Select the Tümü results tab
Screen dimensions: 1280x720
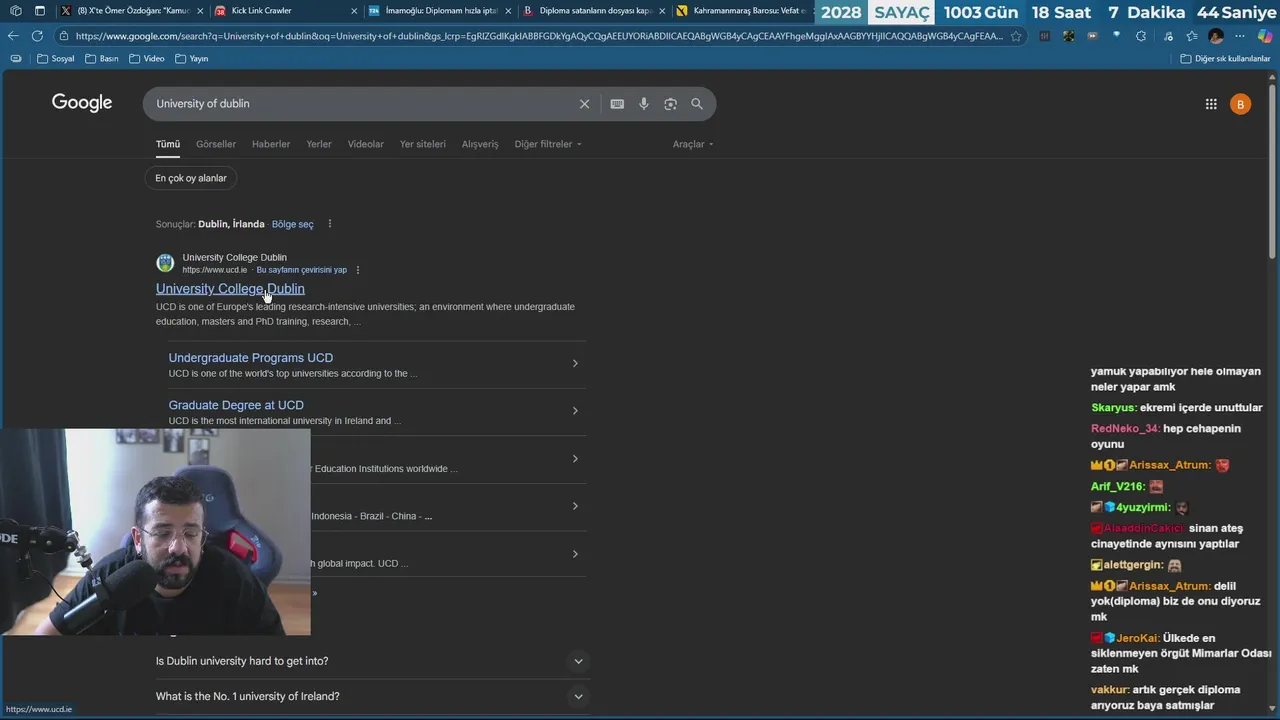pyautogui.click(x=168, y=144)
